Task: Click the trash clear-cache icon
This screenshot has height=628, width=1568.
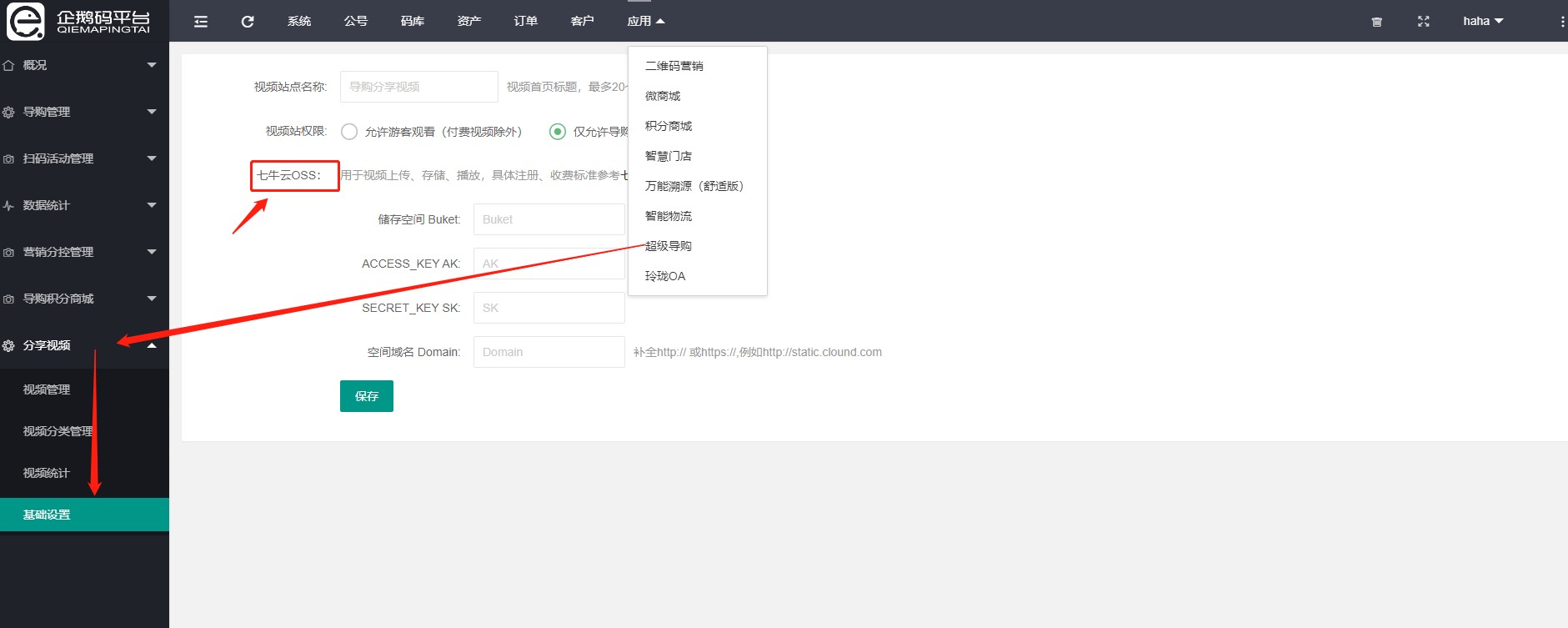Action: point(1377,22)
